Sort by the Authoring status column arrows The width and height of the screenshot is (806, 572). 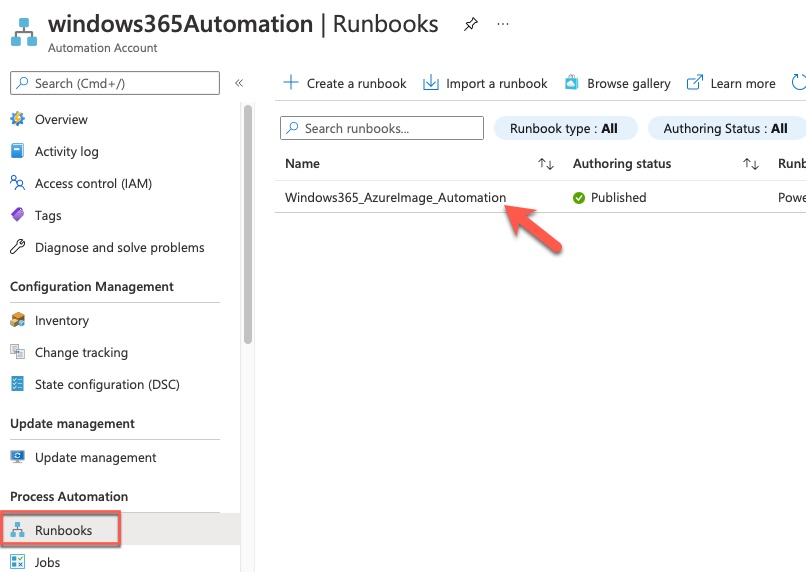pos(750,164)
